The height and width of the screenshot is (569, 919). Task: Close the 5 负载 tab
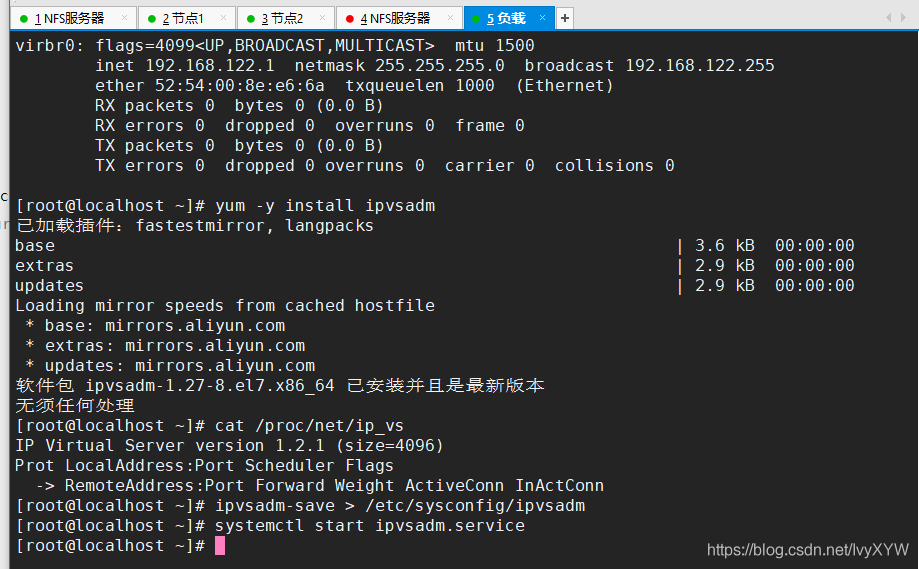coord(542,18)
